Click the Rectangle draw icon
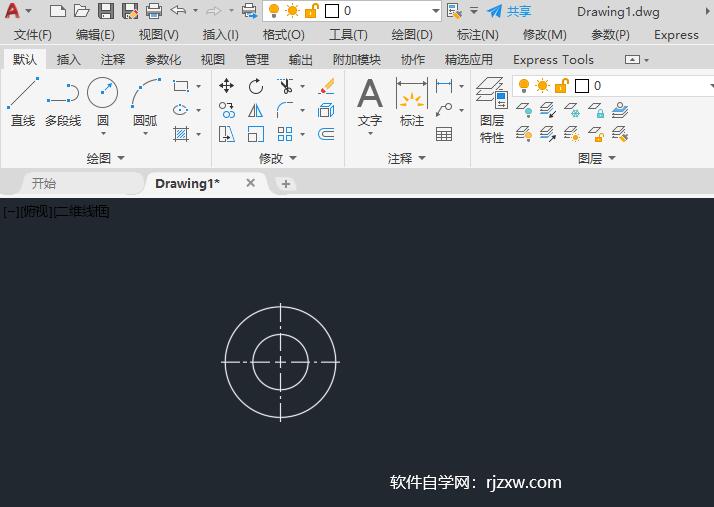This screenshot has height=507, width=714. point(181,86)
